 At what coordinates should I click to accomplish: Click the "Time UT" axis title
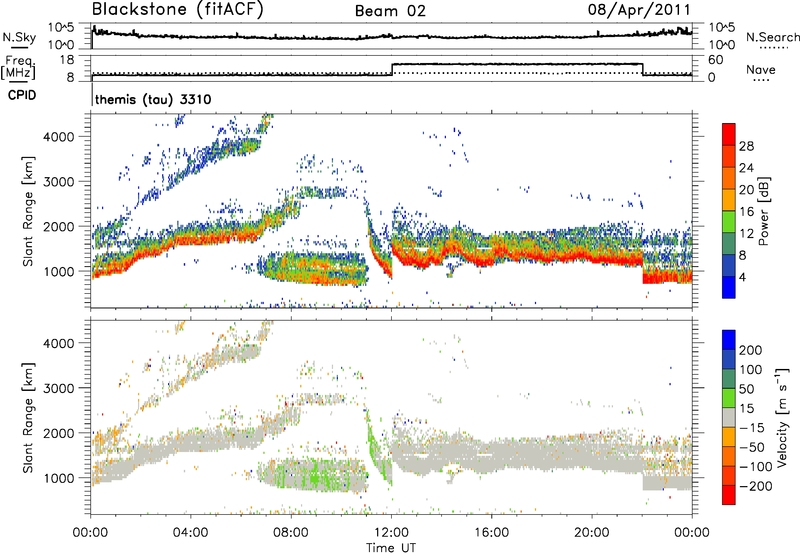pyautogui.click(x=391, y=548)
